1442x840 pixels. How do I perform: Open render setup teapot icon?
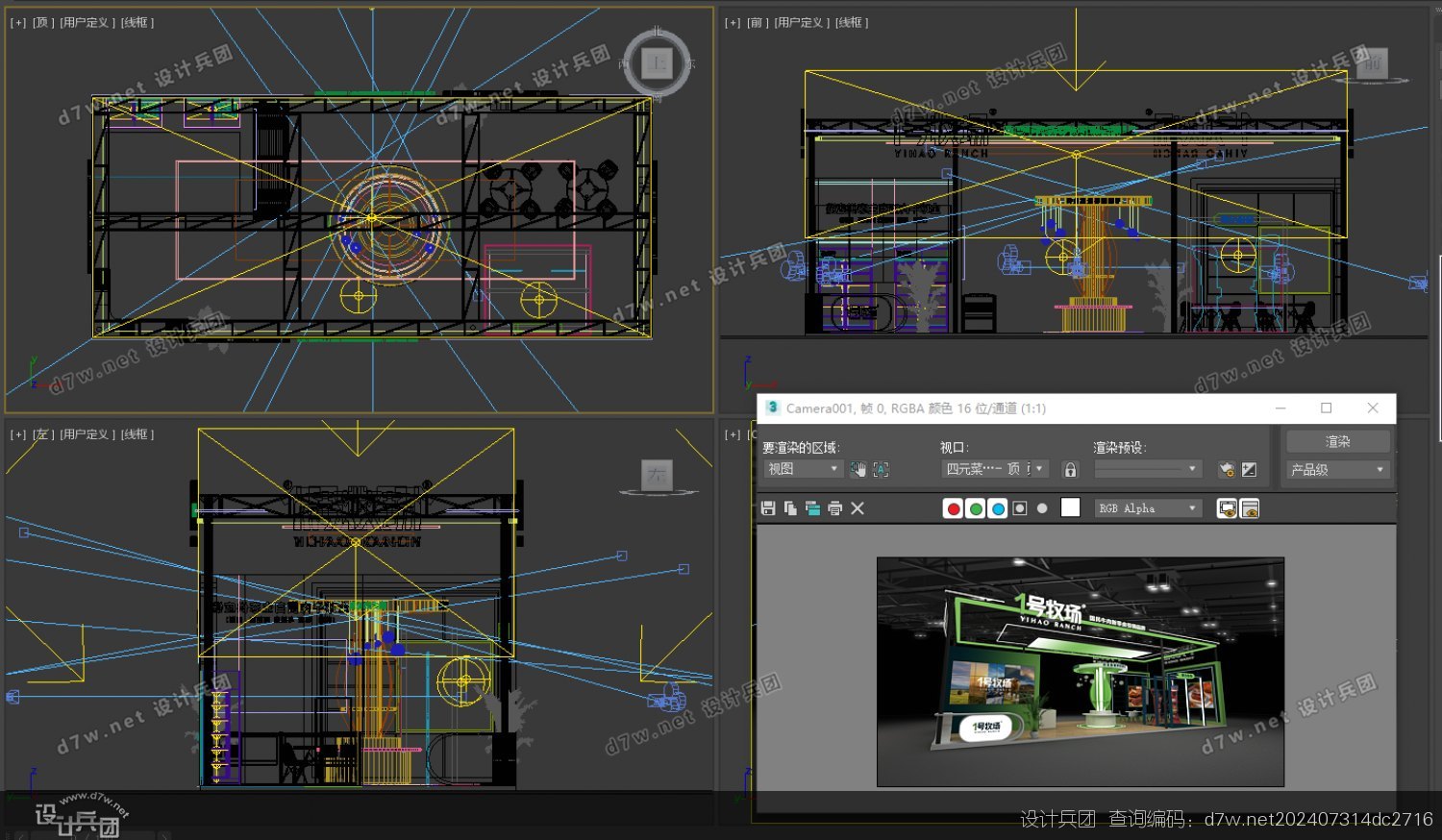click(x=1227, y=469)
